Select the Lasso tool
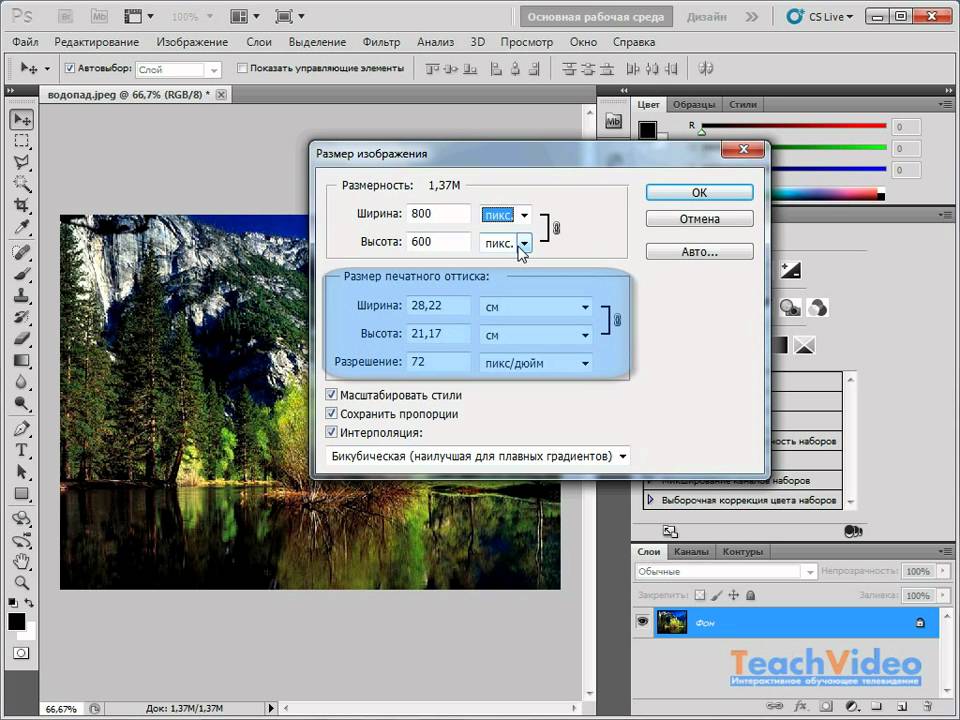The image size is (960, 720). (x=21, y=162)
